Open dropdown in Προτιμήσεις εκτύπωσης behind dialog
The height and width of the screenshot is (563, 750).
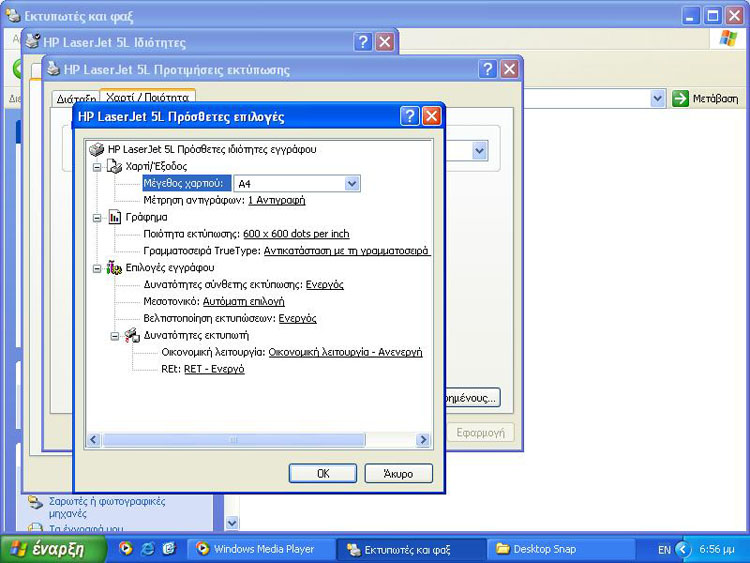pos(479,151)
